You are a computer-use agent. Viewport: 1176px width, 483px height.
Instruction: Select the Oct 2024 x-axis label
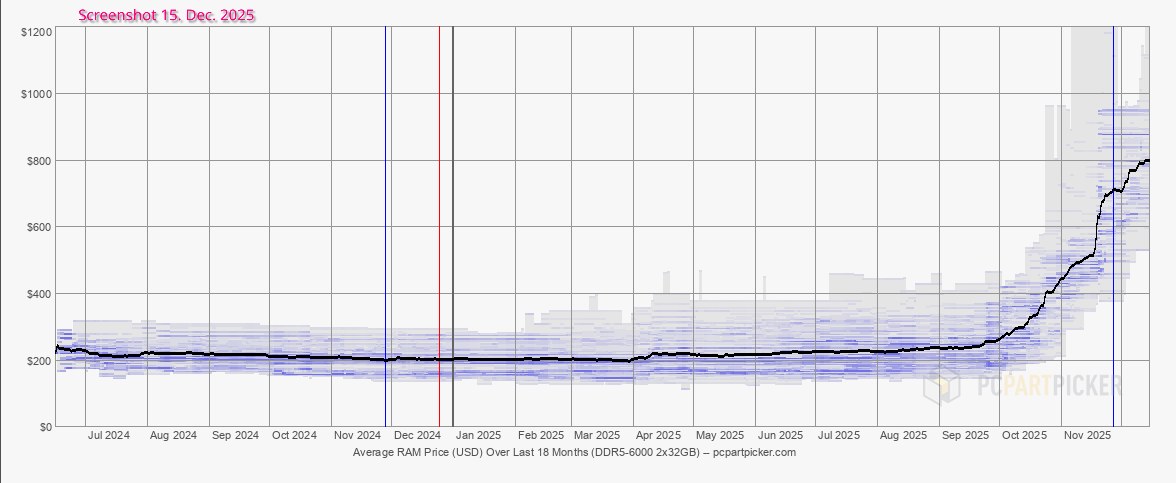click(x=294, y=435)
